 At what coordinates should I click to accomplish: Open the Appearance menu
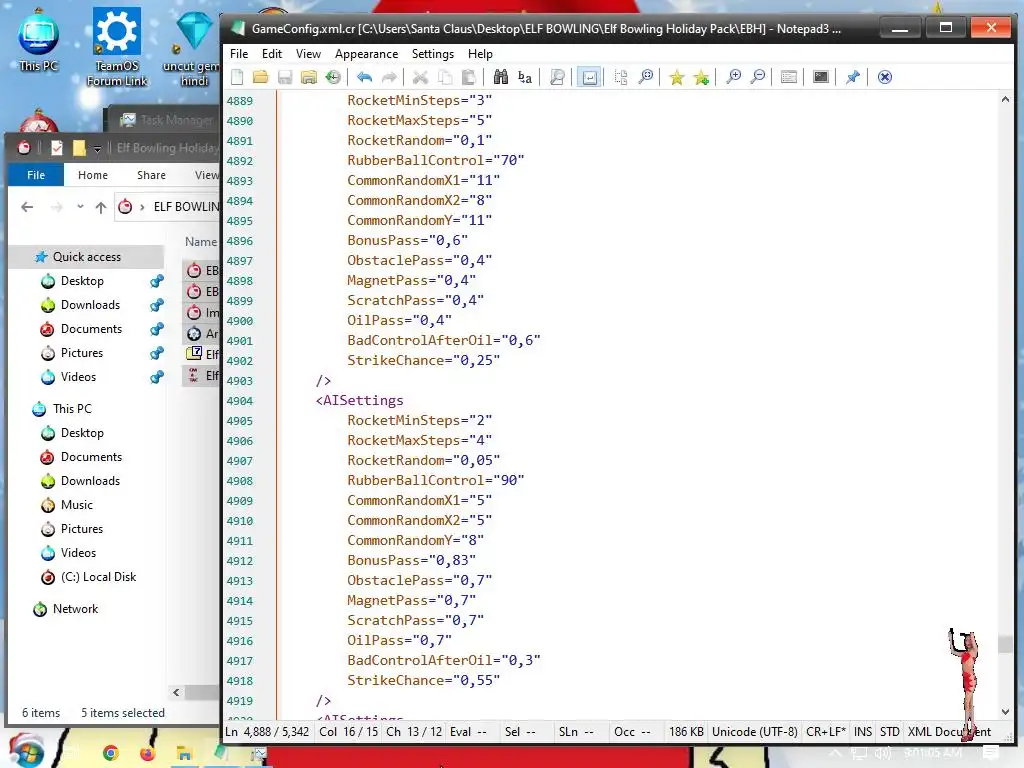(x=366, y=54)
